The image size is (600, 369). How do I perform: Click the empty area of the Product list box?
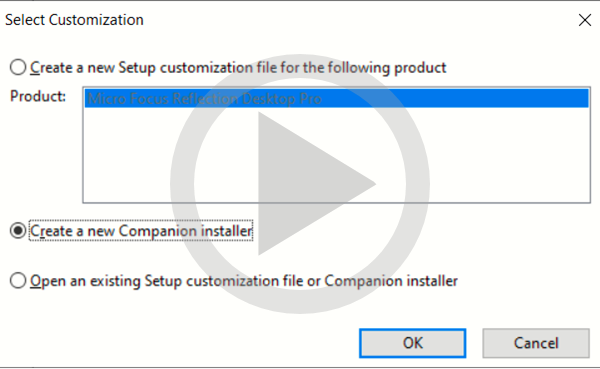point(336,155)
